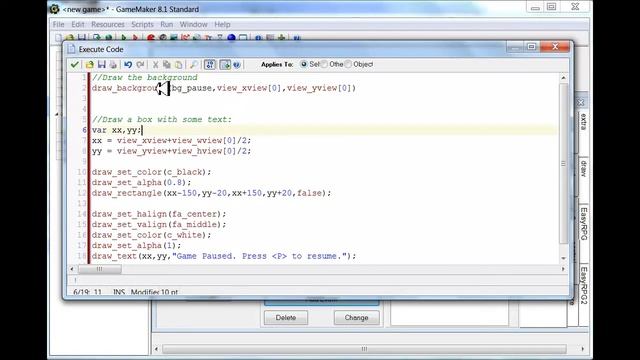Click line 'draw_set_valign(fa_middle);'
The image size is (640, 360).
(159, 225)
